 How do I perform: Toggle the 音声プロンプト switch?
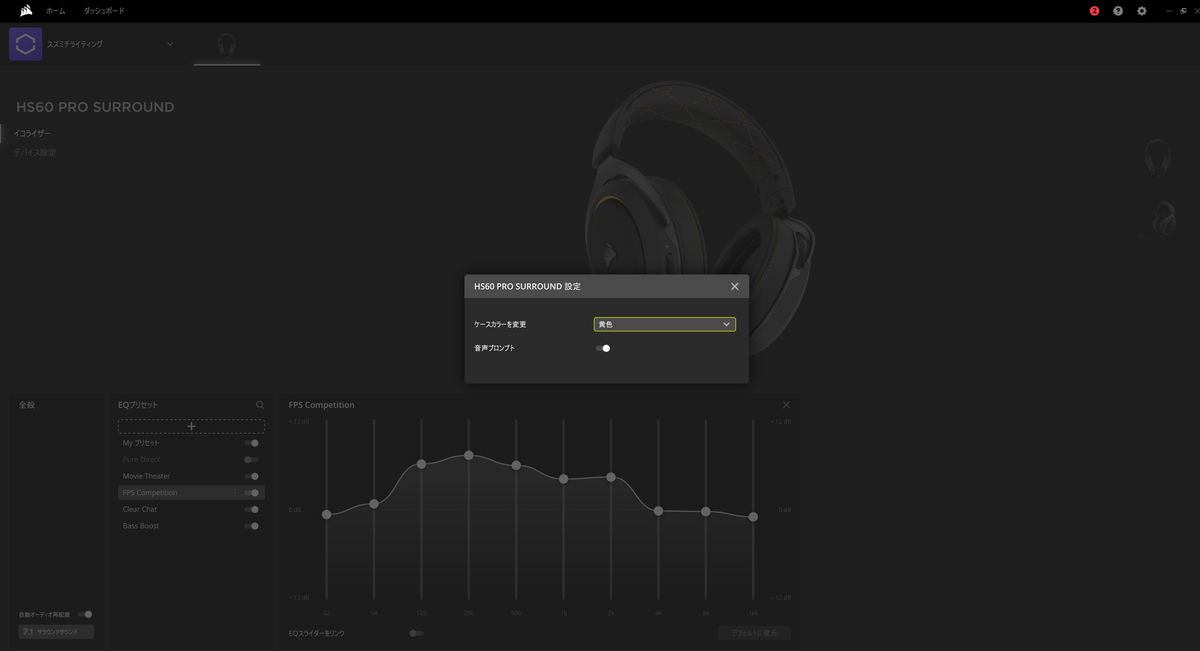(x=602, y=348)
